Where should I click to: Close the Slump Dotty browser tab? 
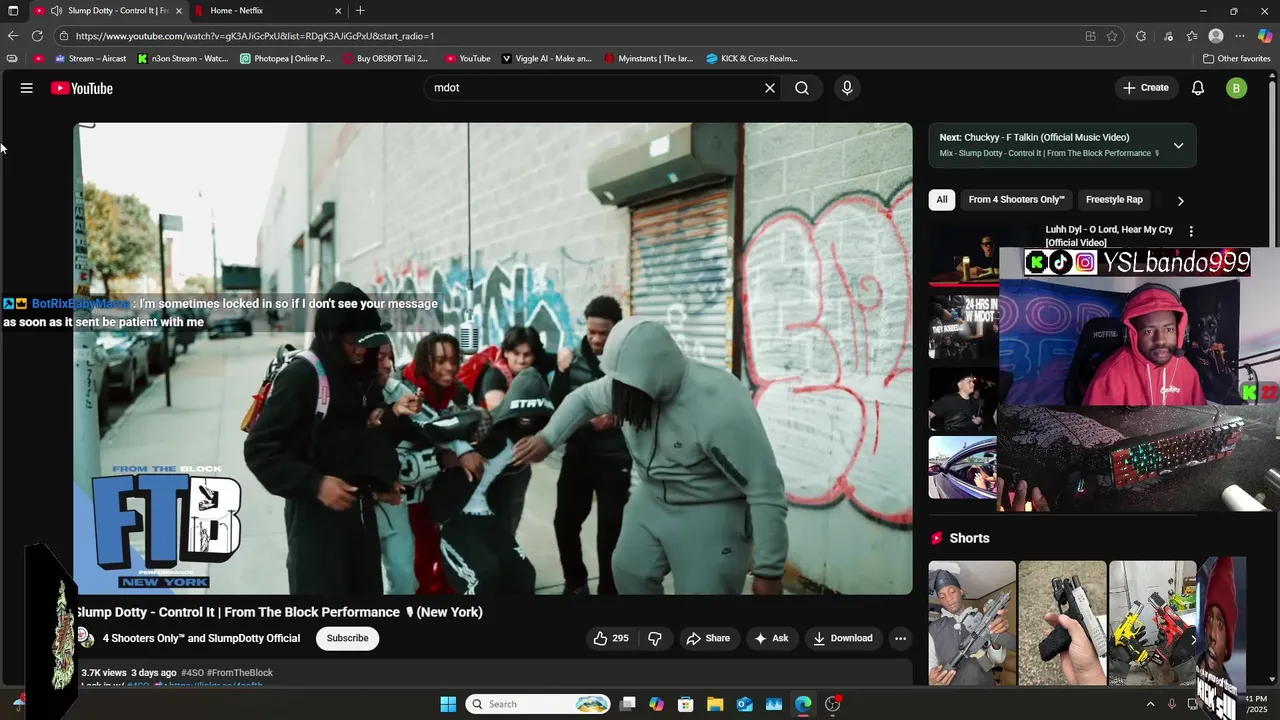click(179, 11)
